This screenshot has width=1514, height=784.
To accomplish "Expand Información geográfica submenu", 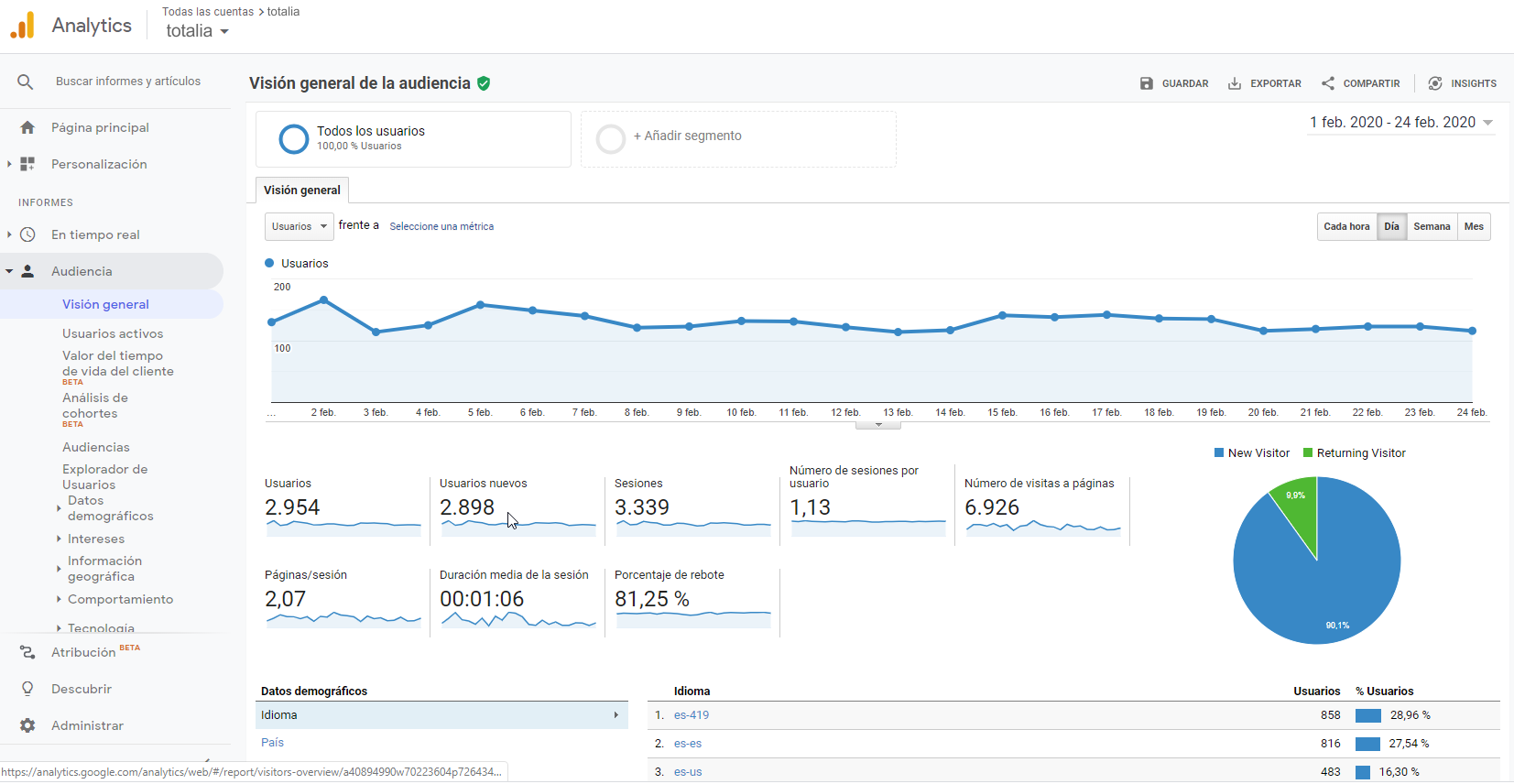I will coord(59,569).
